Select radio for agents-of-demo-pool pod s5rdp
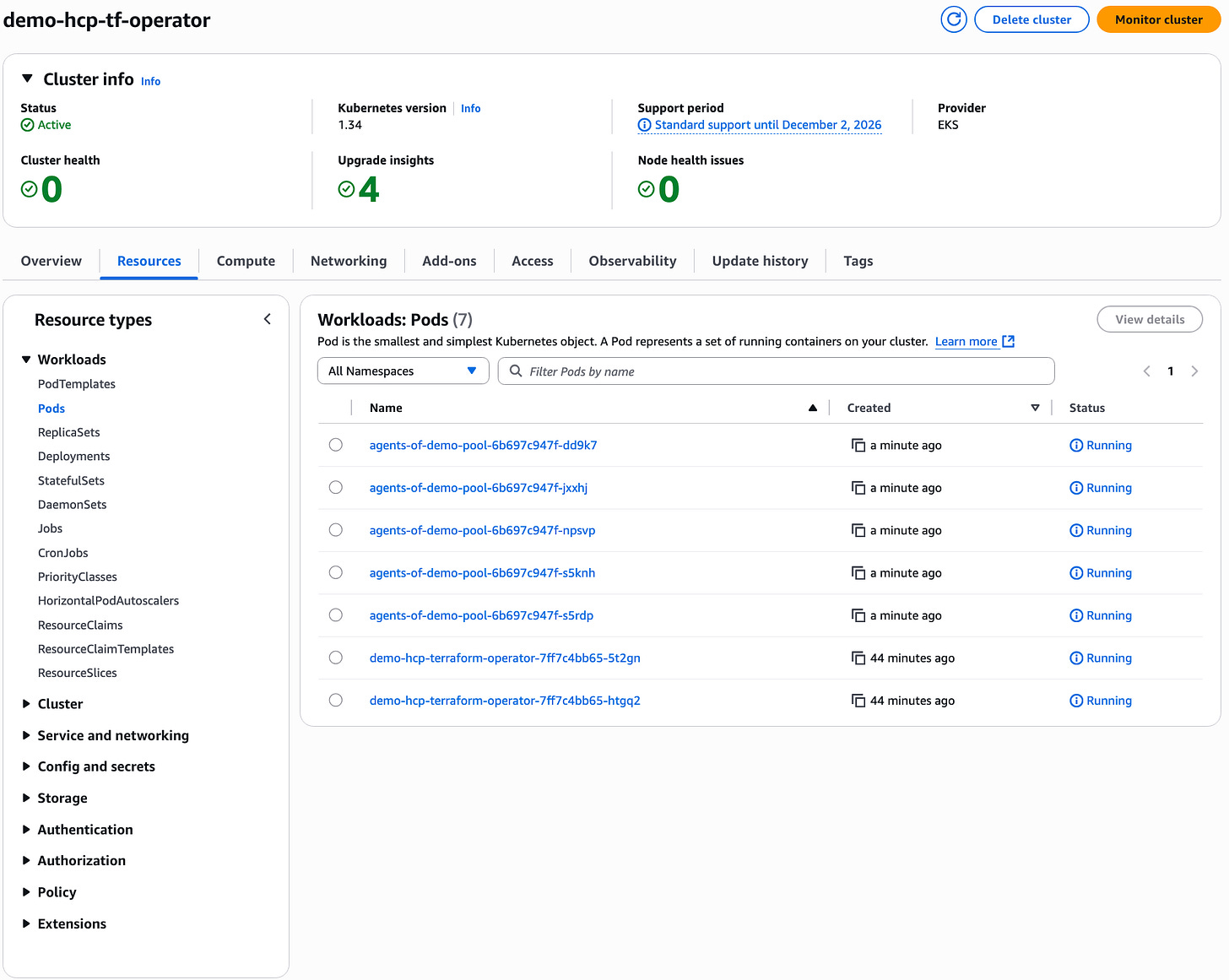This screenshot has height=980, width=1229. tap(336, 615)
